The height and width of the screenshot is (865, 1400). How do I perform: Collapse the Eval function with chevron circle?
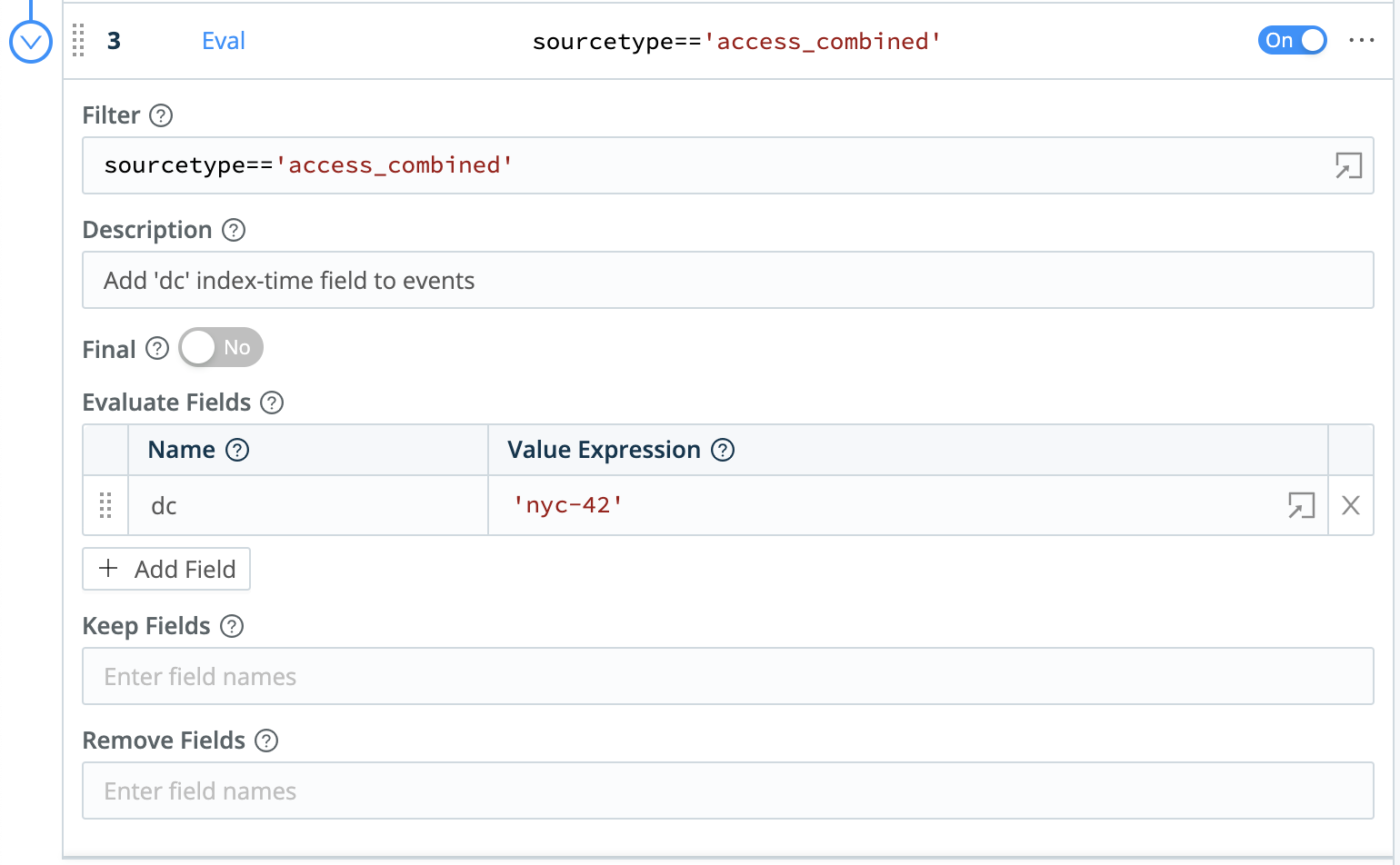pyautogui.click(x=30, y=42)
